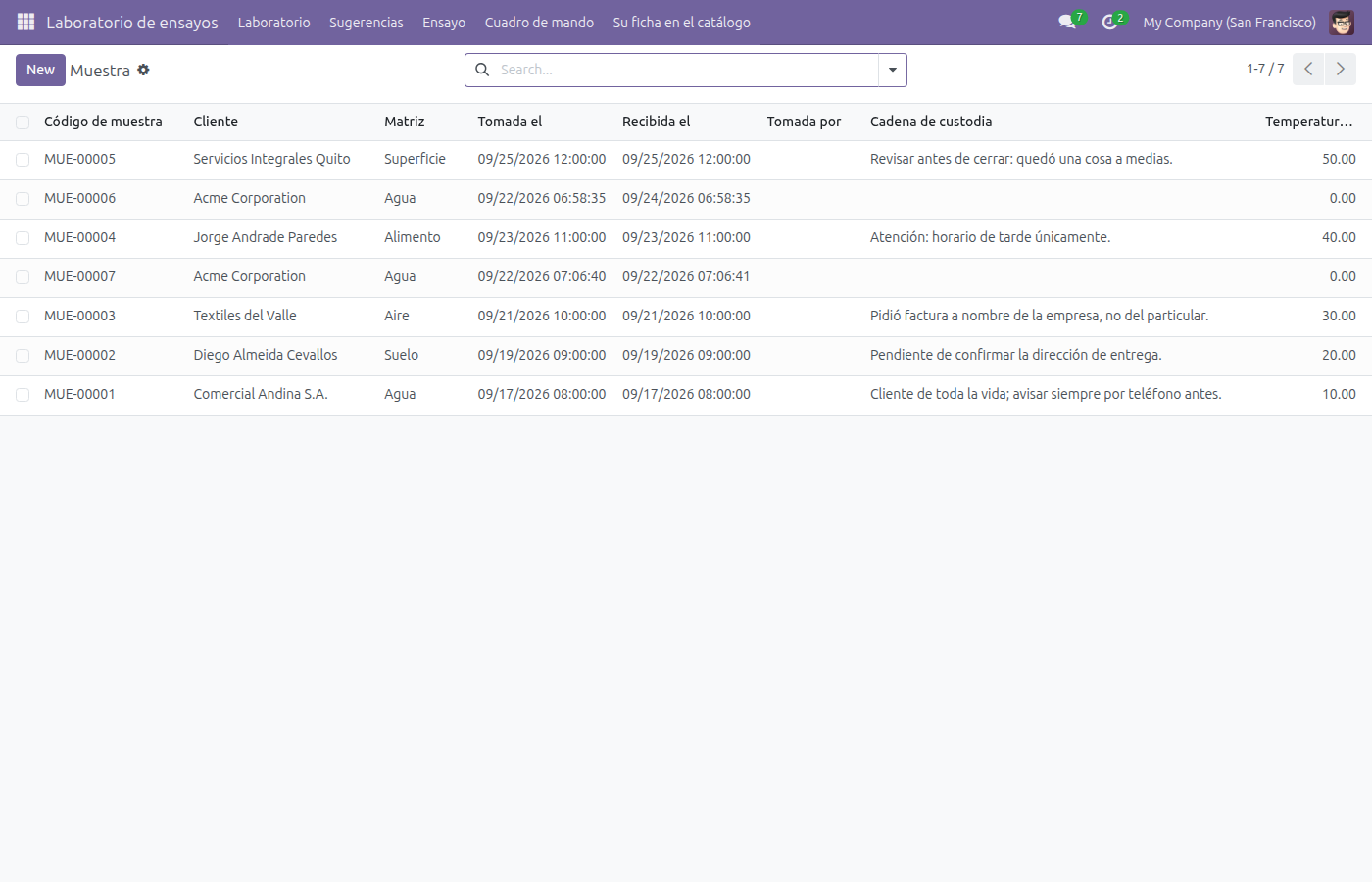
Task: Open the activities clock icon
Action: (x=1109, y=22)
